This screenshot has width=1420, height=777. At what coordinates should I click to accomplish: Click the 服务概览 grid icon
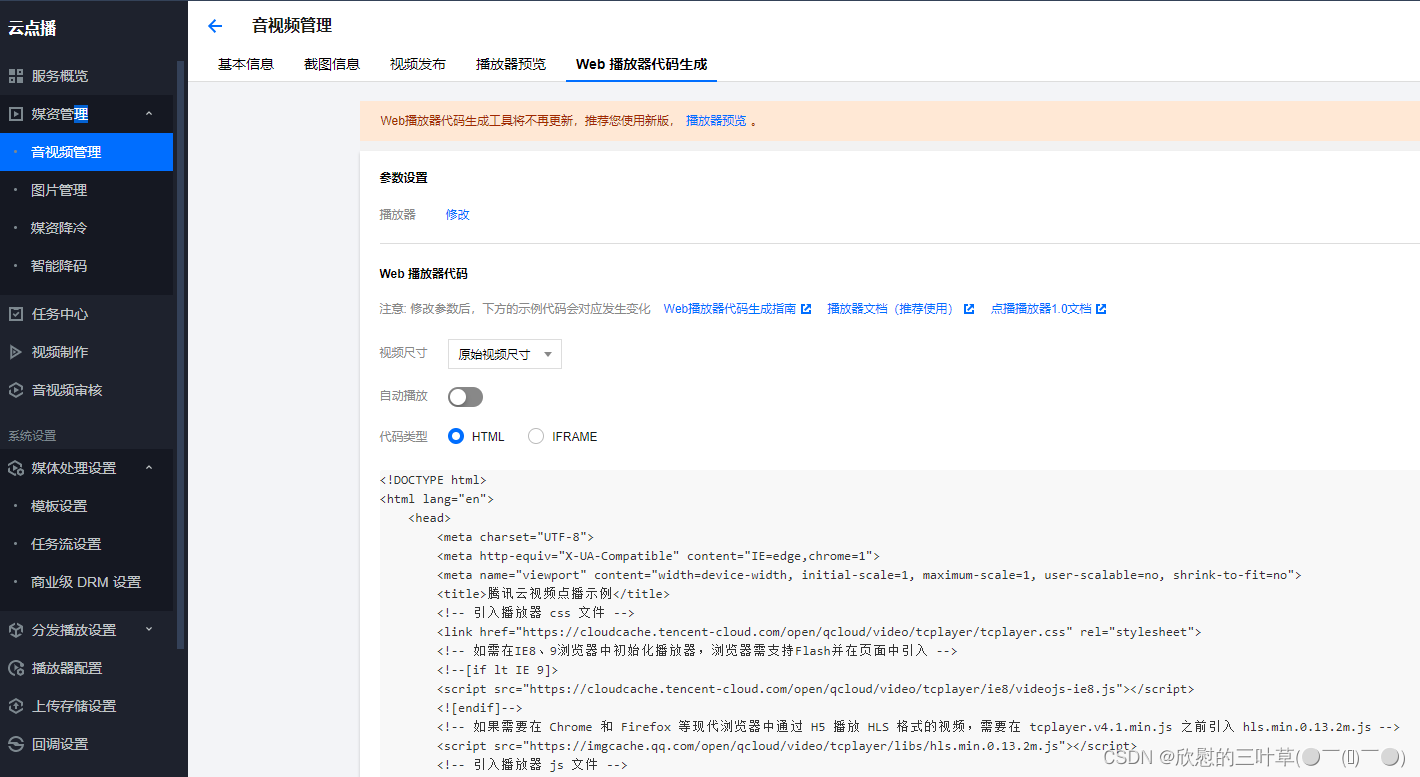(x=16, y=76)
